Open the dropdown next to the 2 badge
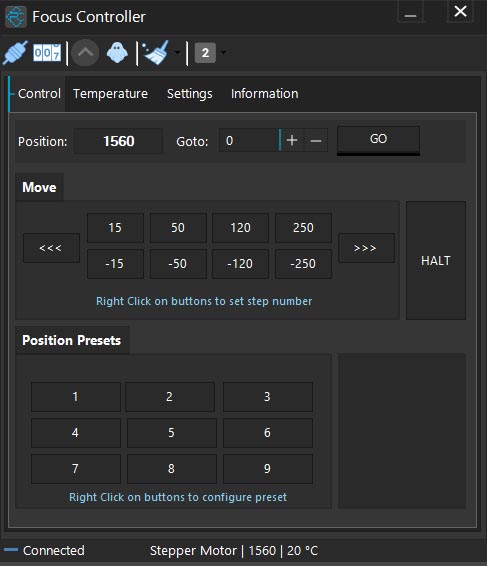The image size is (487, 566). 223,53
